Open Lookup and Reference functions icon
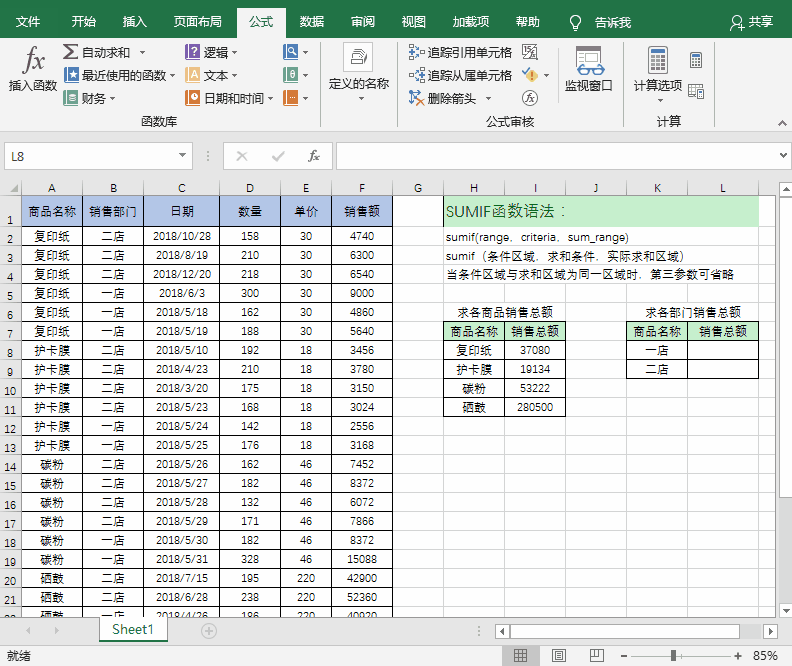Screen dimensions: 792x666 (290, 52)
